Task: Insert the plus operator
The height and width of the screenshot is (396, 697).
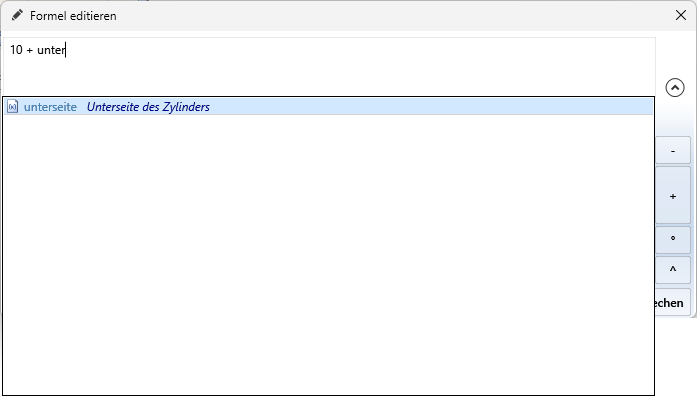Action: click(x=673, y=196)
